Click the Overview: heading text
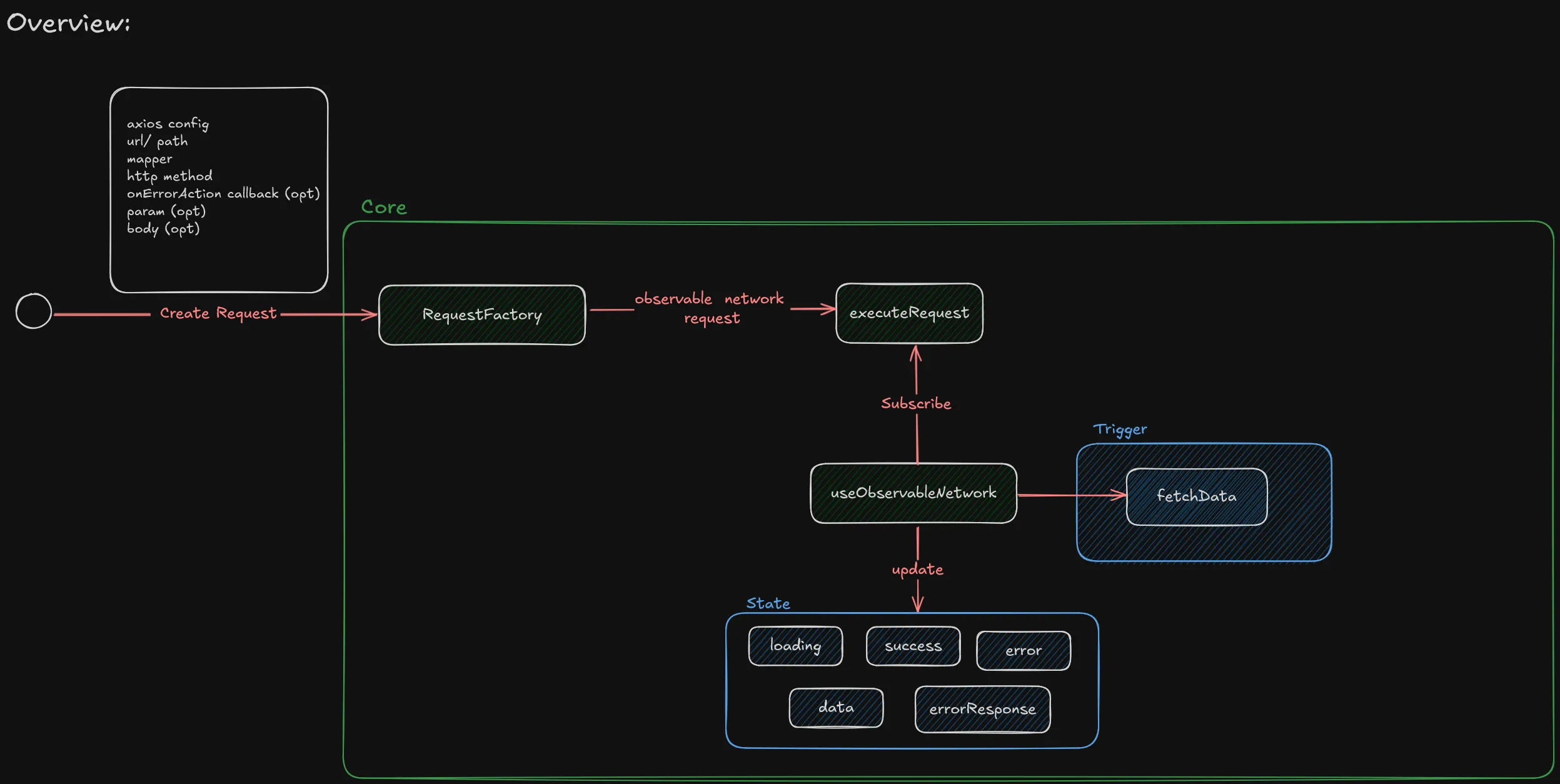This screenshot has height=784, width=1560. tap(68, 23)
